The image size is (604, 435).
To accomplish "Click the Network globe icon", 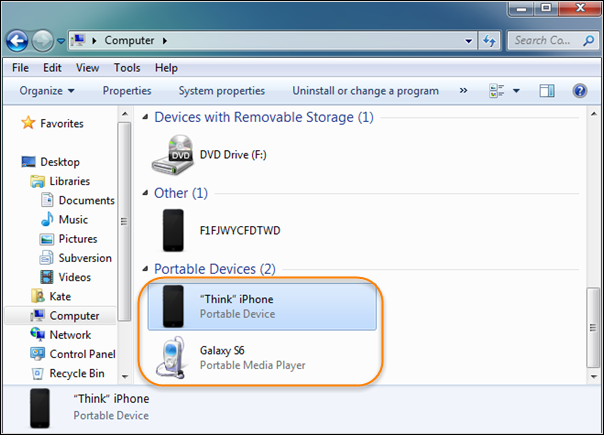I will (38, 334).
